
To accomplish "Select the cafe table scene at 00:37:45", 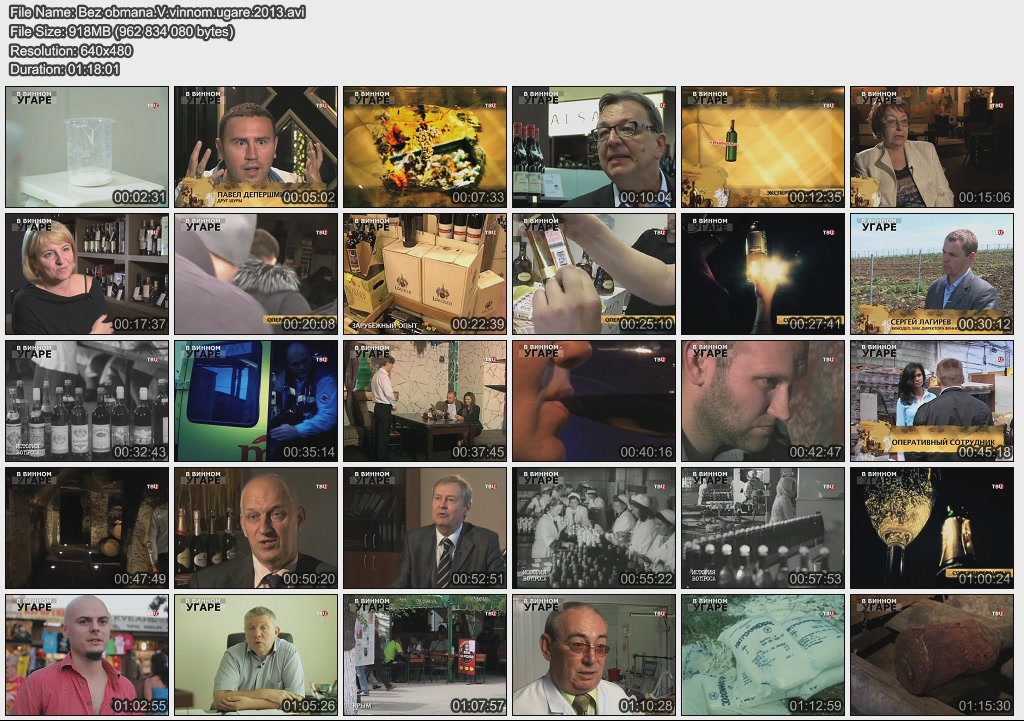I will pos(425,400).
